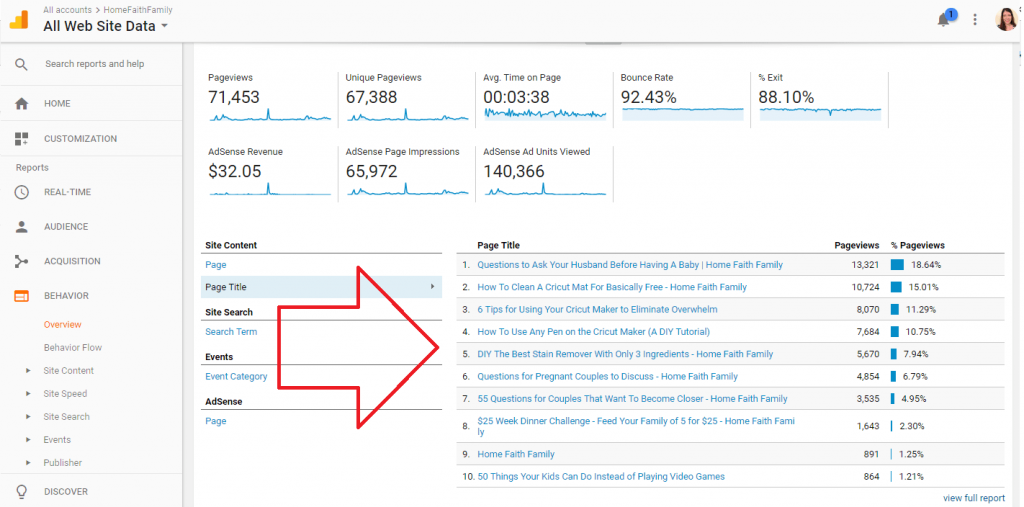Open 55 Questions for Couples link
The height and width of the screenshot is (507, 1024).
tap(632, 399)
